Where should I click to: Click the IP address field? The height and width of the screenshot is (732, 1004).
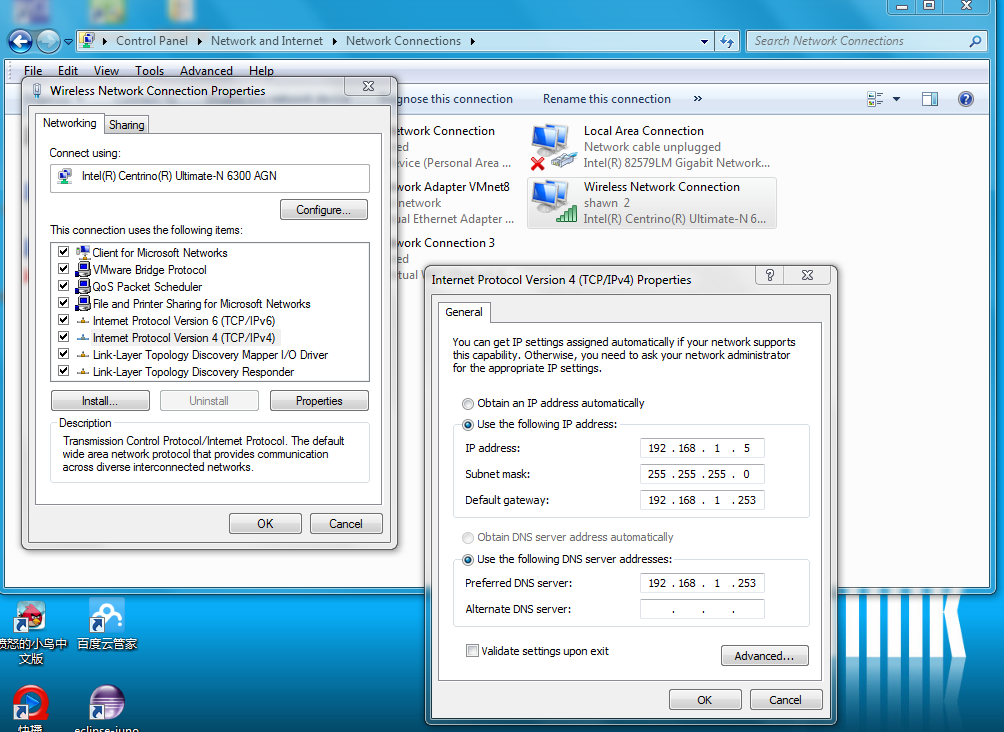coord(702,448)
